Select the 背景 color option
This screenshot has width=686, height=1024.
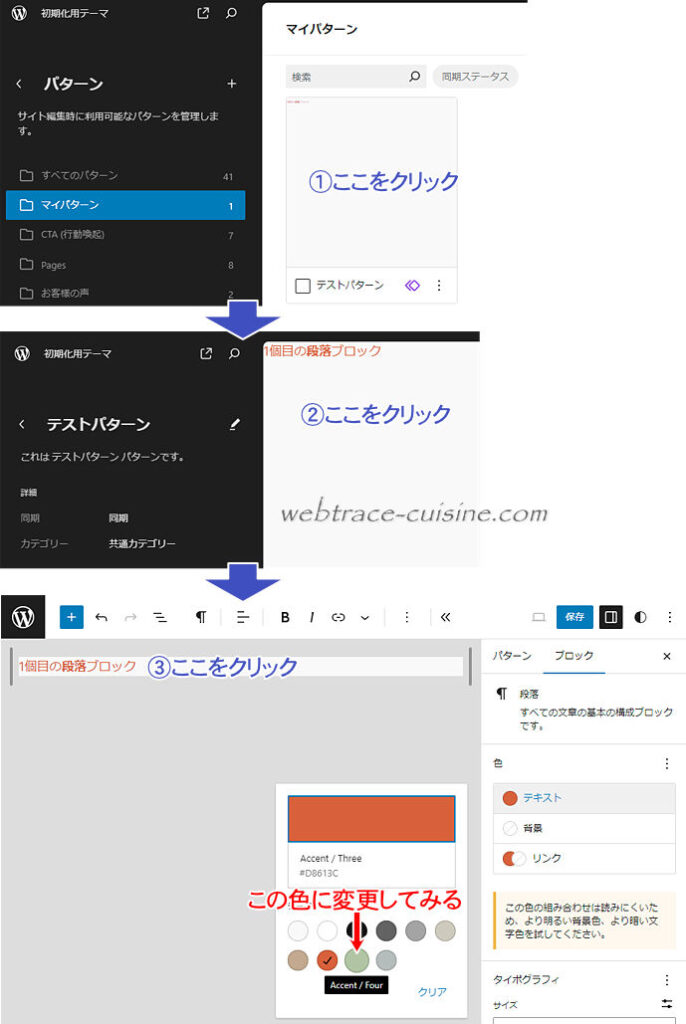tap(584, 828)
